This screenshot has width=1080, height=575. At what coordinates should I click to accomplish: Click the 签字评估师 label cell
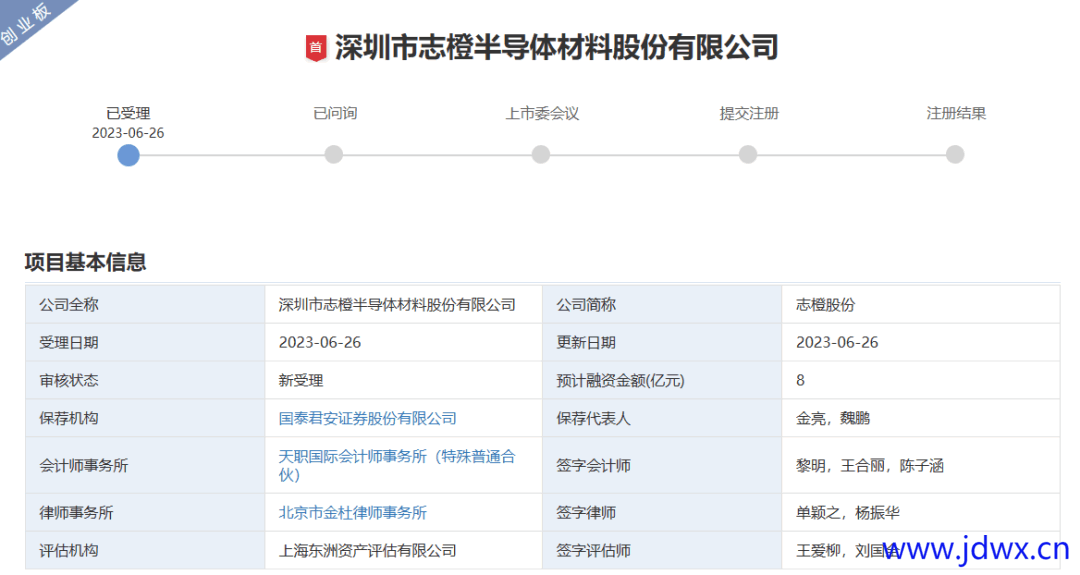pyautogui.click(x=662, y=550)
